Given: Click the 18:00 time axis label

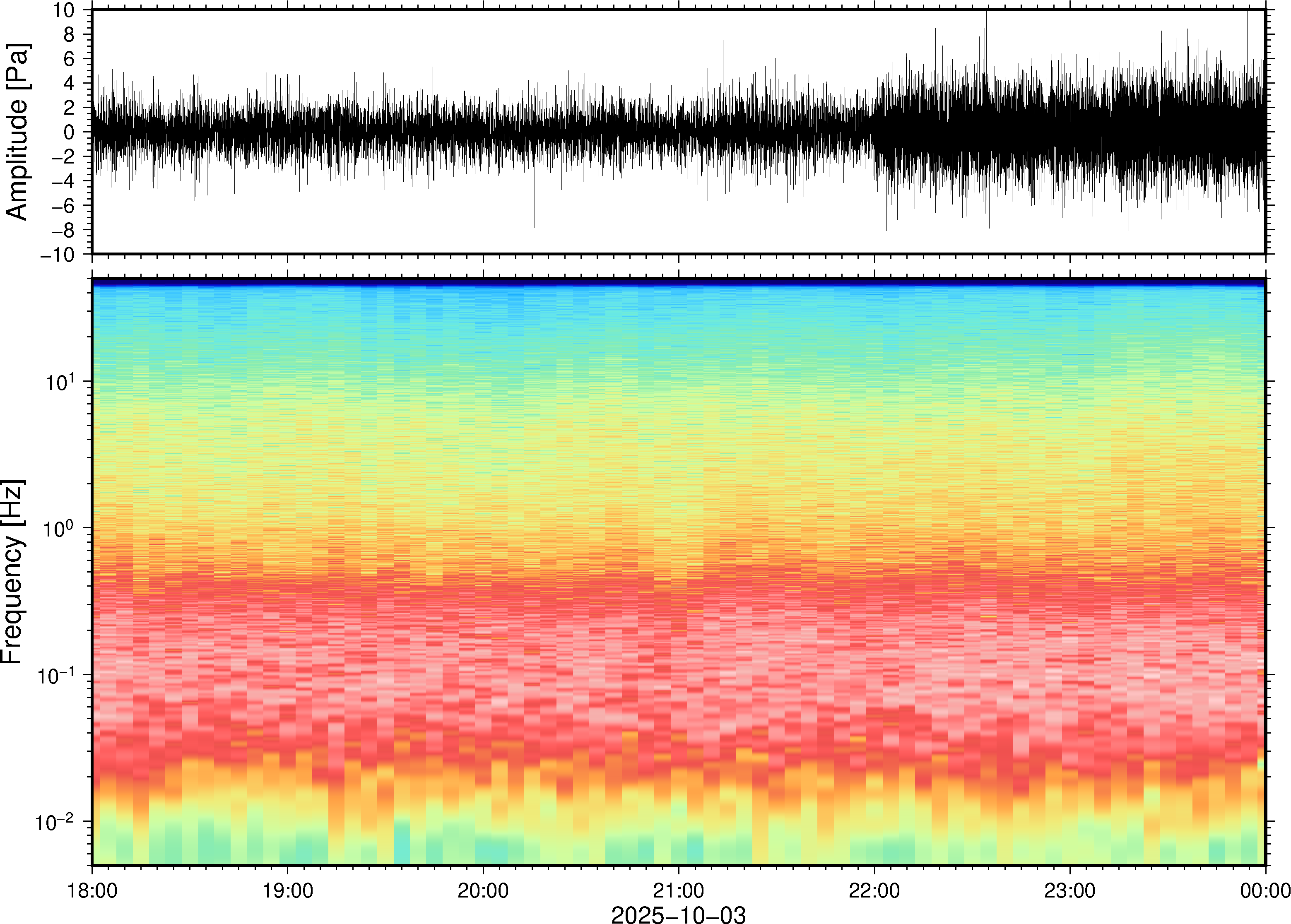Looking at the screenshot, I should (x=92, y=890).
